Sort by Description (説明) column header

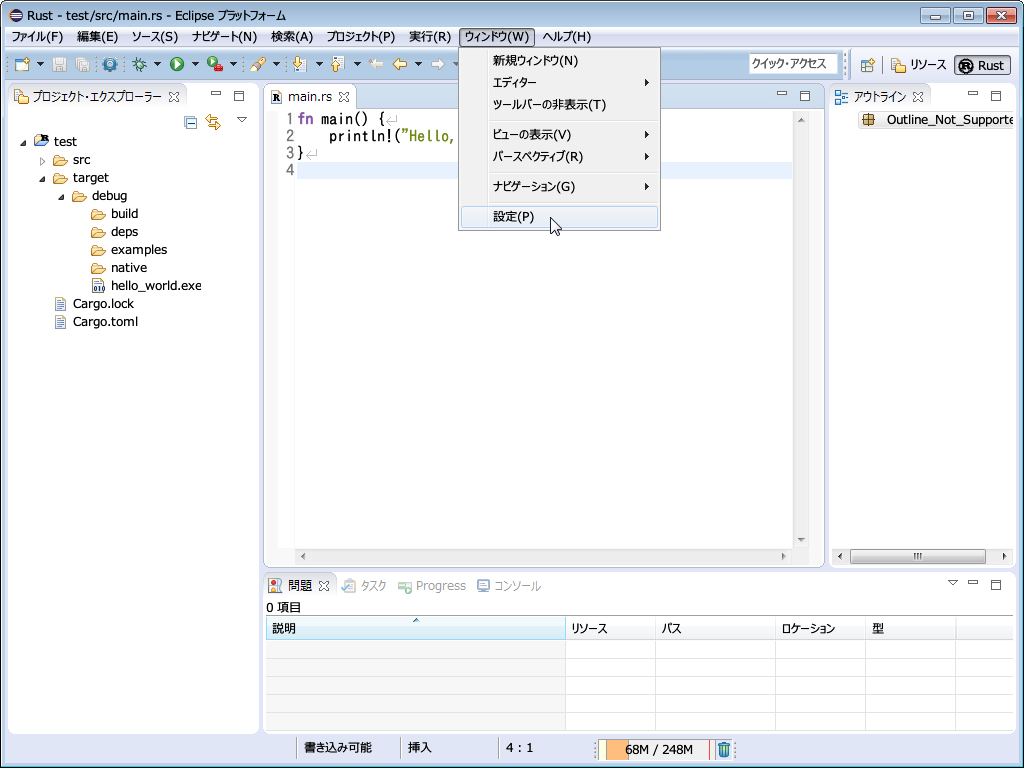[415, 628]
